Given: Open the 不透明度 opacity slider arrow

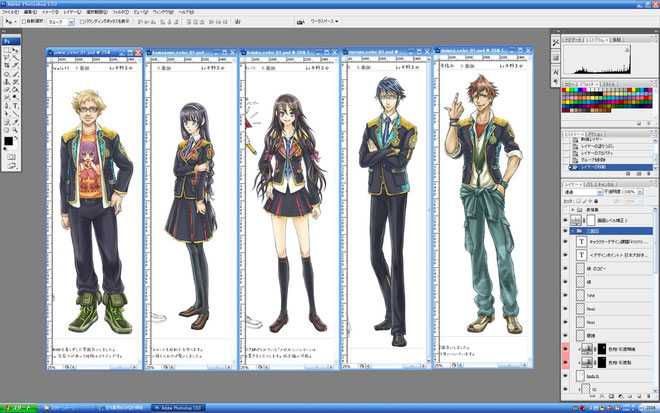Looking at the screenshot, I should pyautogui.click(x=640, y=192).
